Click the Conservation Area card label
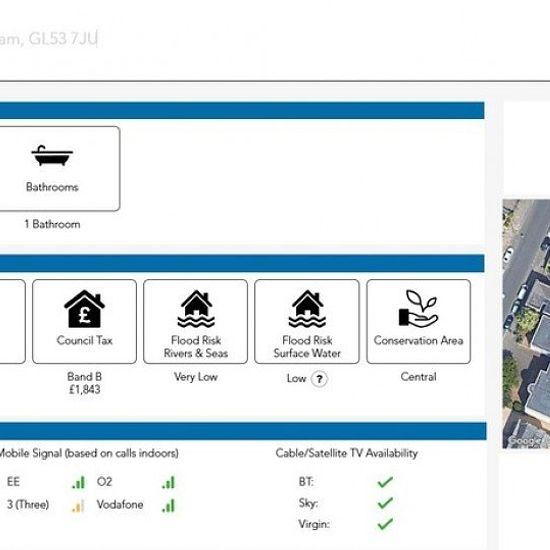550x550 pixels. tap(418, 341)
